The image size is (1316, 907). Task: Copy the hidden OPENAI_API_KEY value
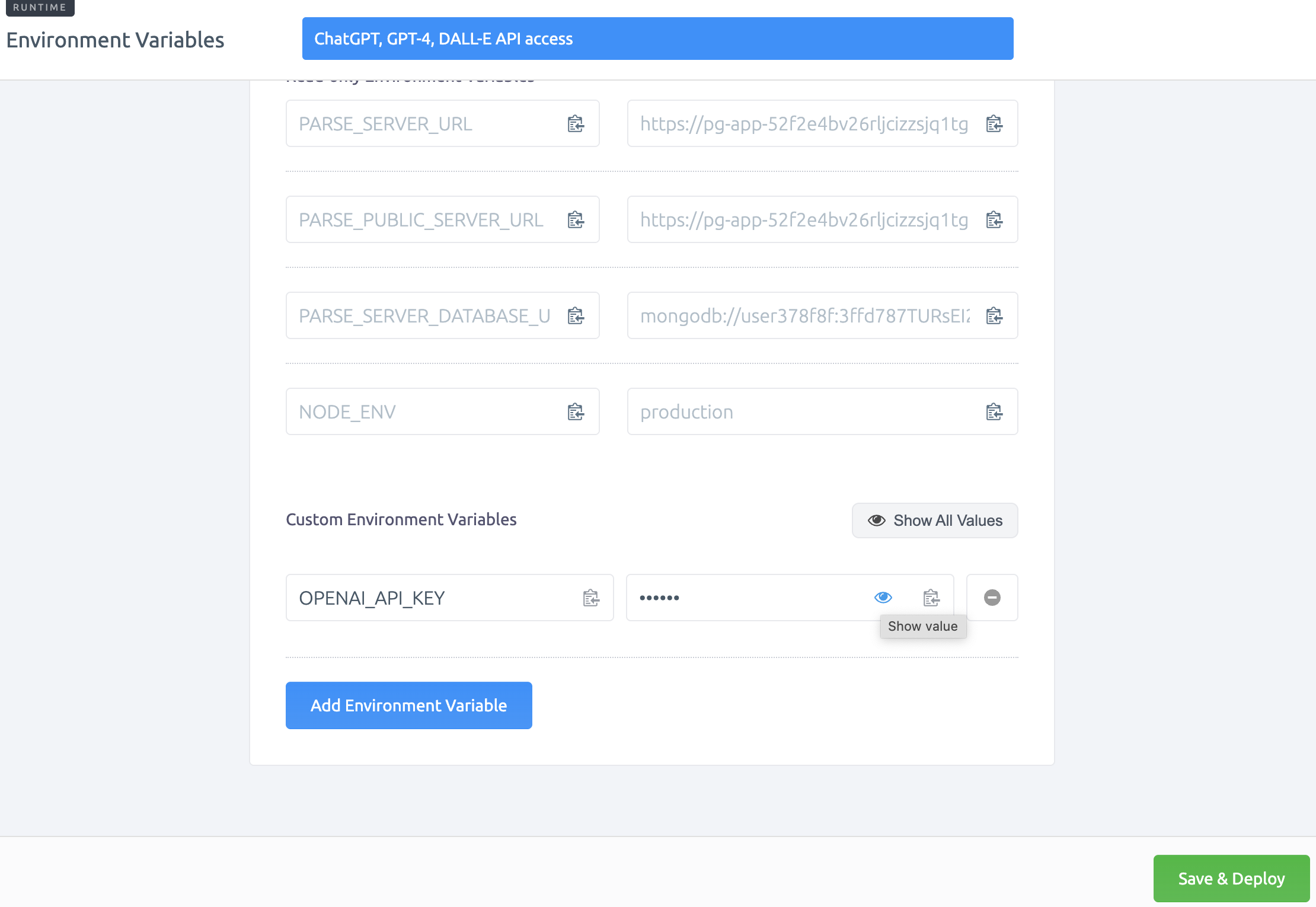click(931, 598)
